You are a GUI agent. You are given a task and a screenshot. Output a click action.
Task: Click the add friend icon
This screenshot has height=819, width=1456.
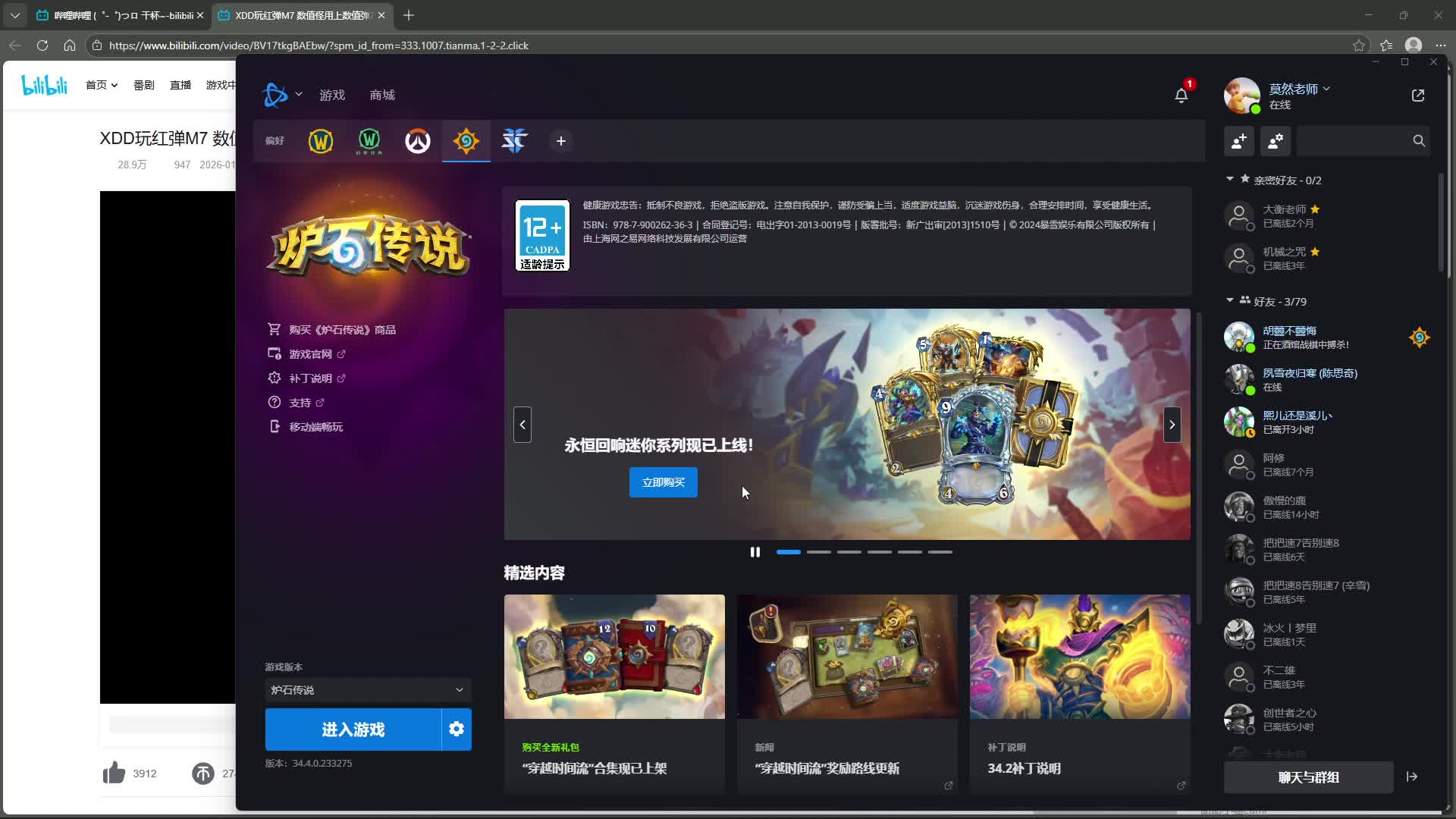coord(1239,141)
